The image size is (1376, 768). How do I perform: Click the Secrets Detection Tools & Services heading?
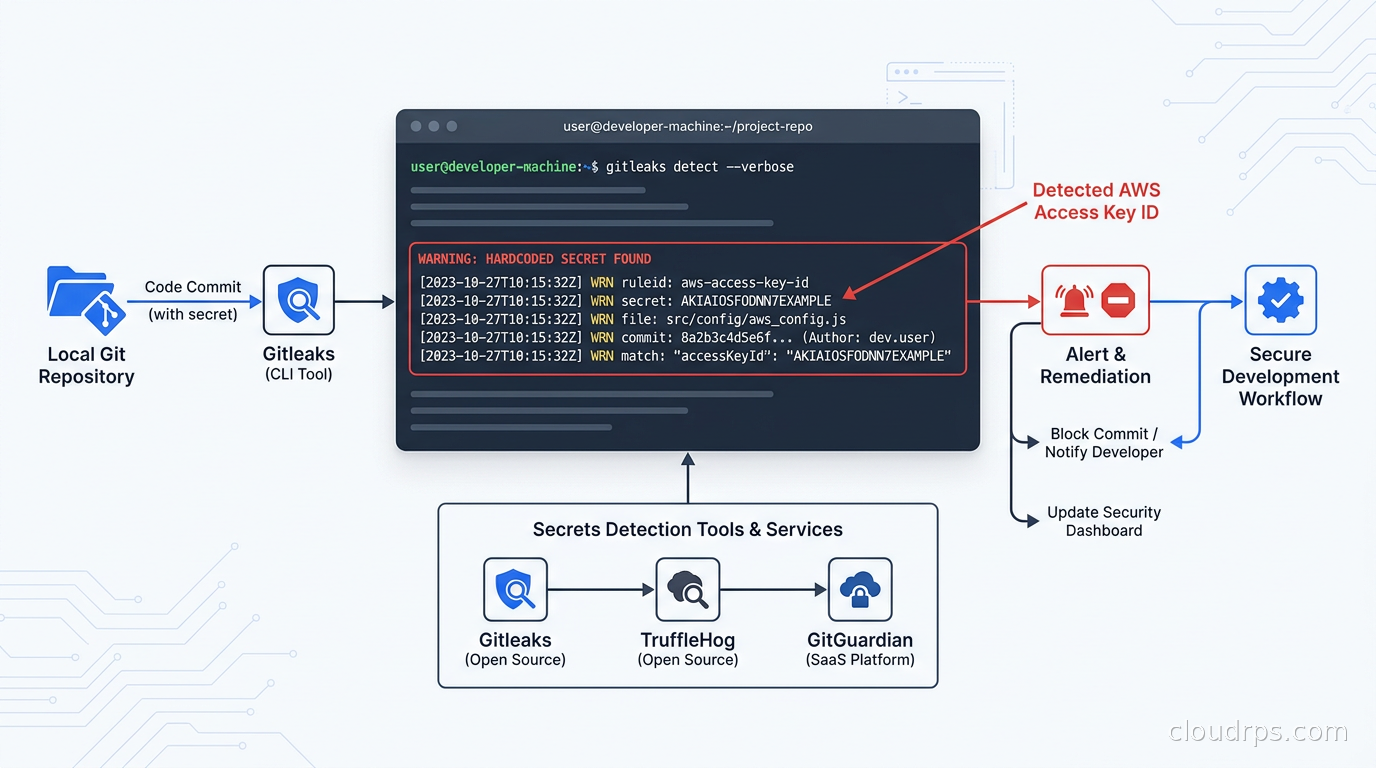point(688,530)
